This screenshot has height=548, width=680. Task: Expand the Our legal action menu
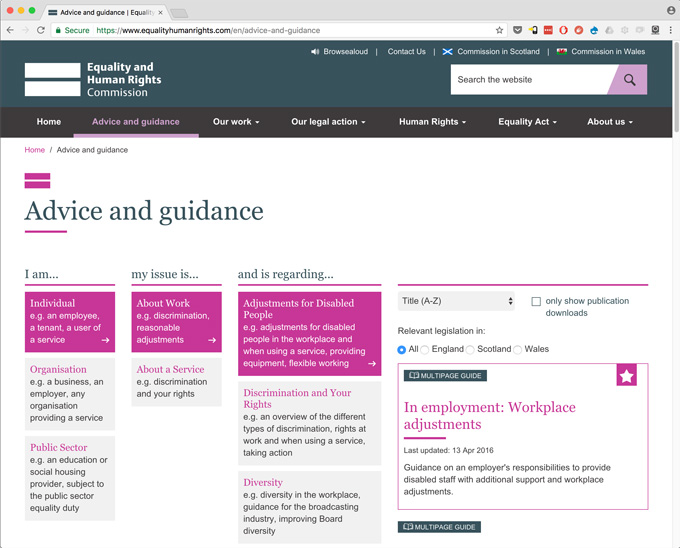point(328,122)
